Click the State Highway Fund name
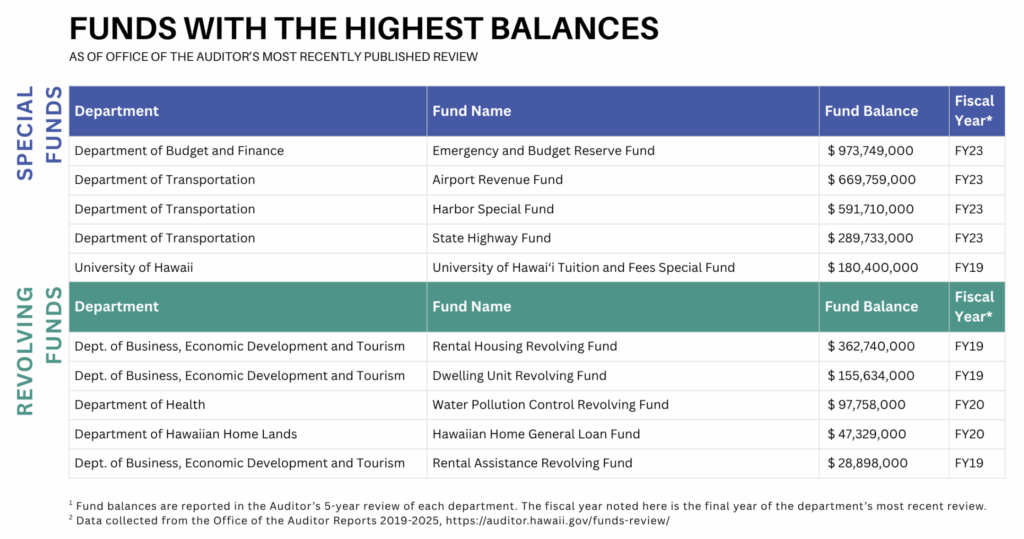 [x=491, y=238]
